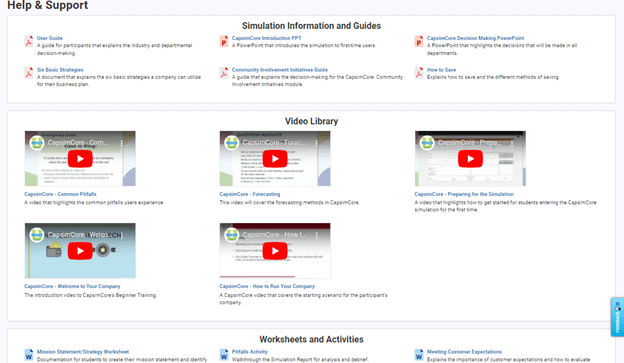Play the Common Pitfalls video
Viewport: 624px width, 363px height.
[80, 159]
